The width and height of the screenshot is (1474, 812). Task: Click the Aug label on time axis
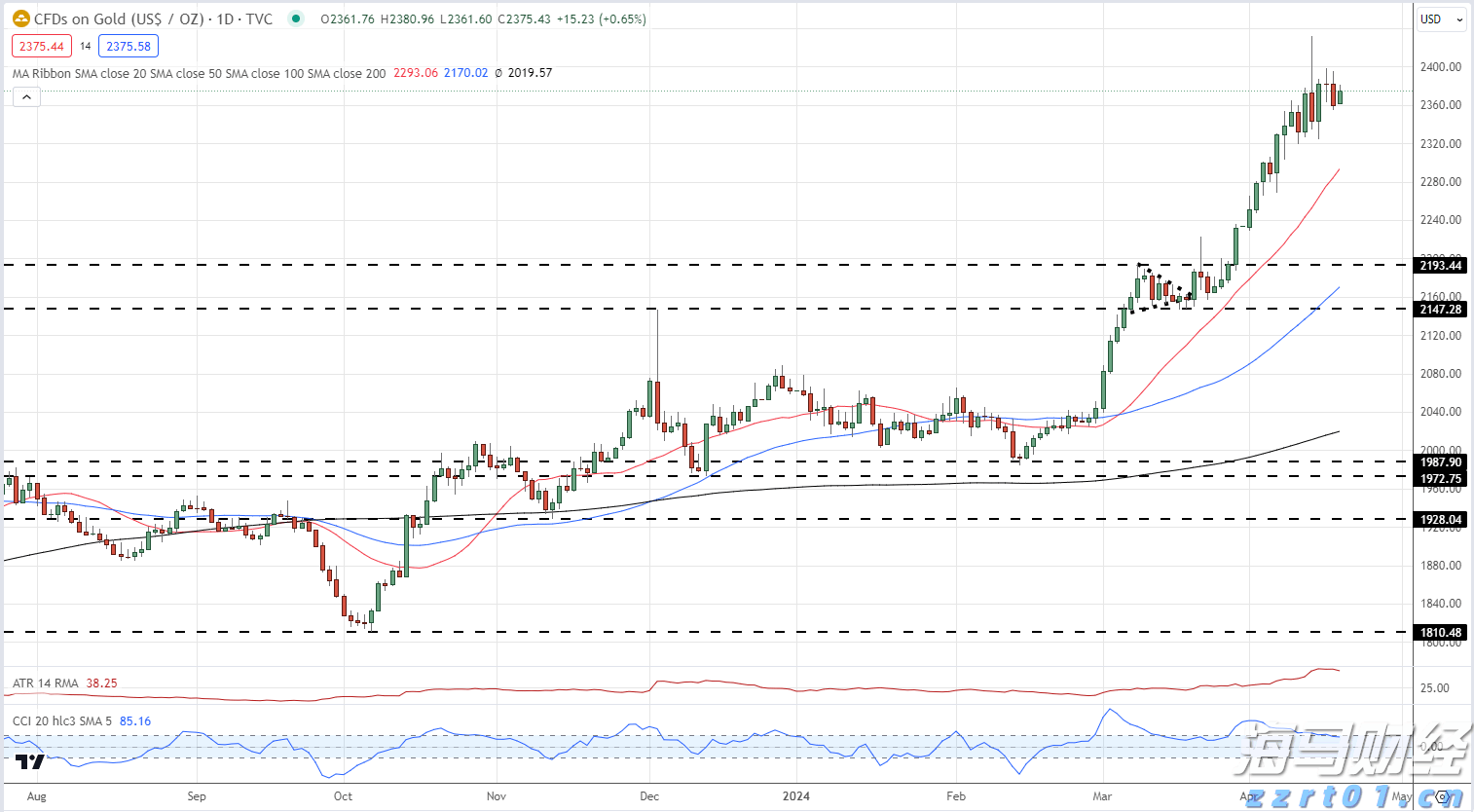[37, 796]
